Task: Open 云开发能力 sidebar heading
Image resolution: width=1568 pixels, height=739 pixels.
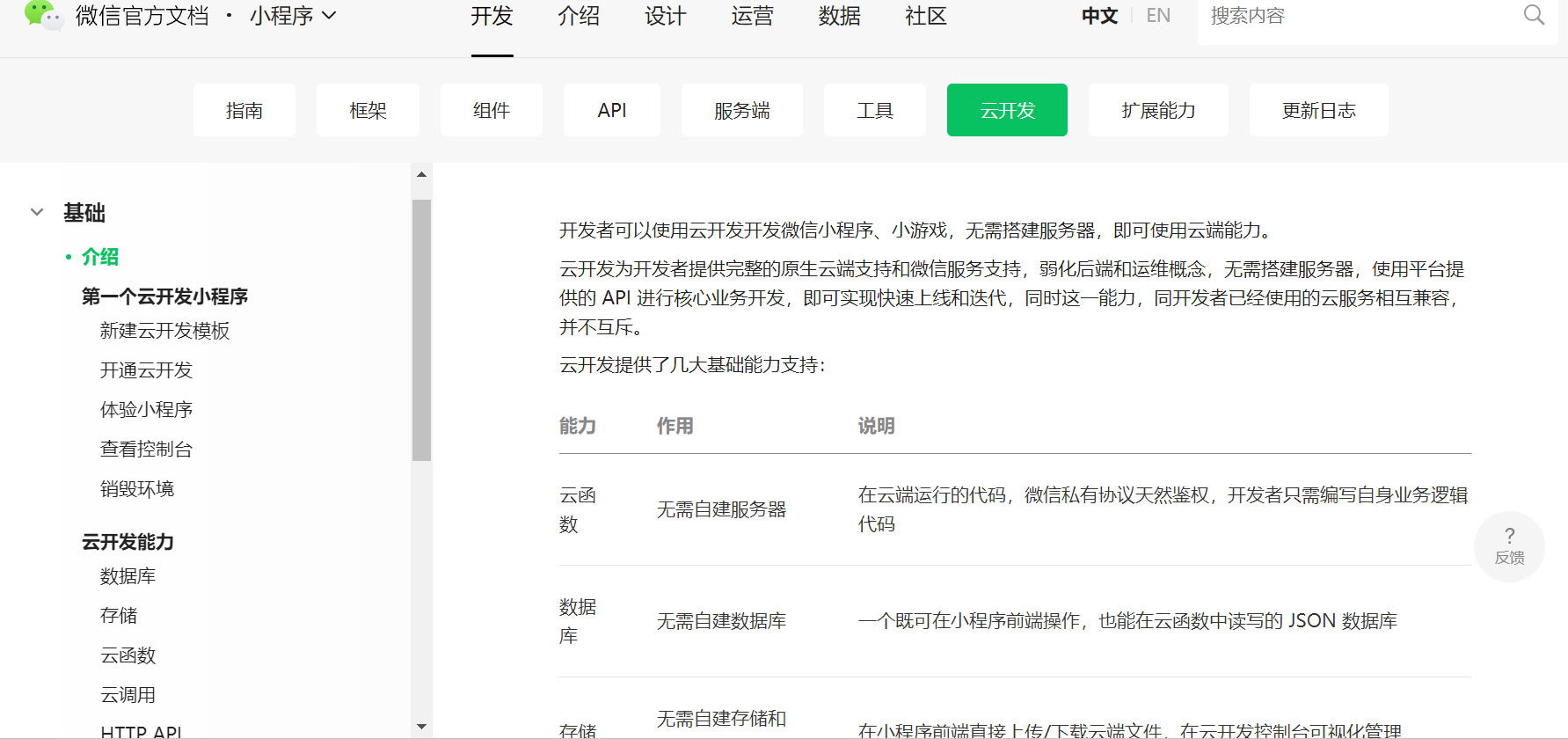Action: point(128,542)
